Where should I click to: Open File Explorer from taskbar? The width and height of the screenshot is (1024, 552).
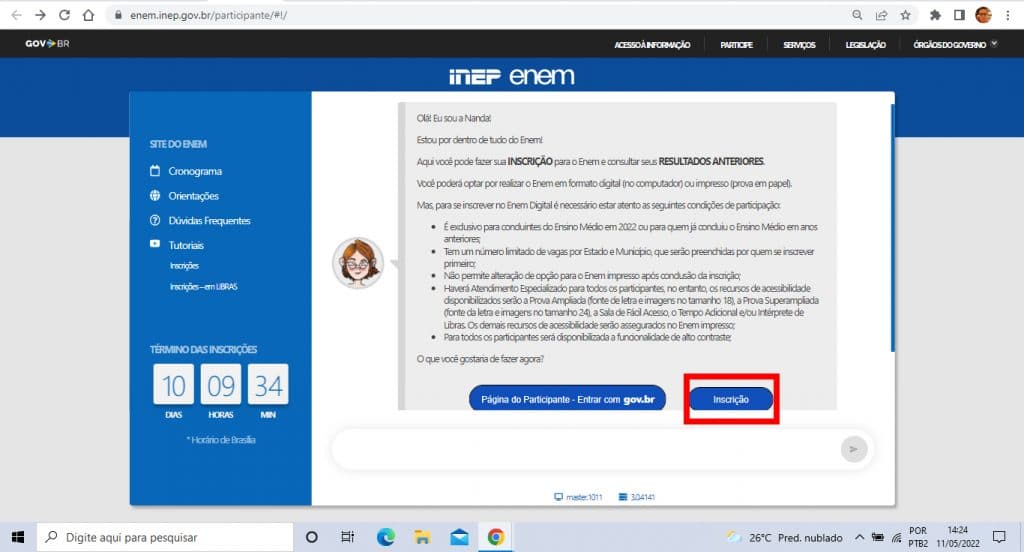[x=422, y=537]
